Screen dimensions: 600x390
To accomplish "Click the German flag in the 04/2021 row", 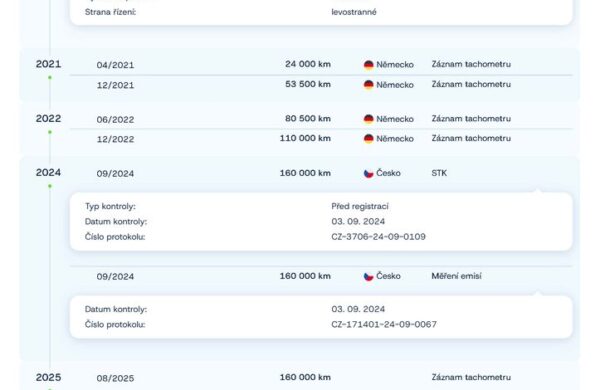I will [x=368, y=65].
